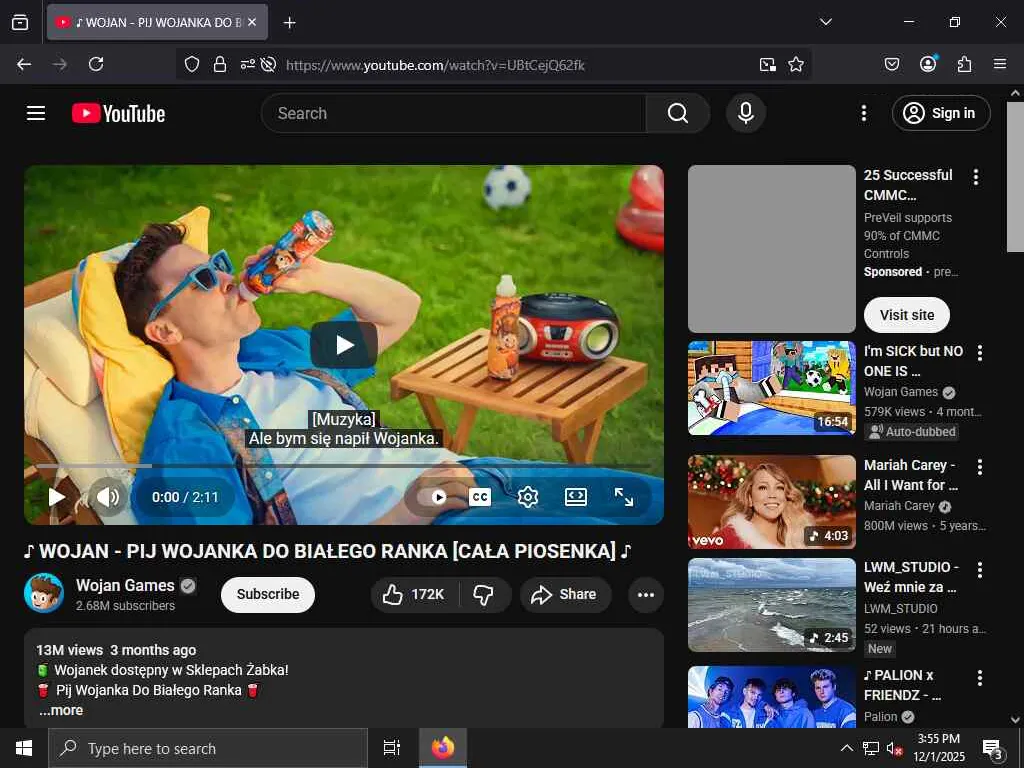Seek on the video progress bar
Screen dimensions: 1024x768
[344, 466]
